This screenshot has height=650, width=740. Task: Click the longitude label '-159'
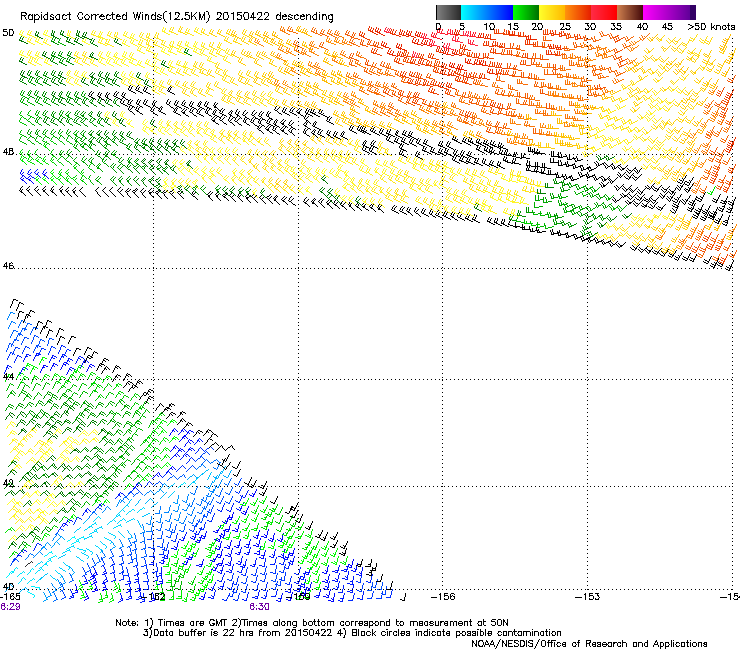click(x=299, y=597)
